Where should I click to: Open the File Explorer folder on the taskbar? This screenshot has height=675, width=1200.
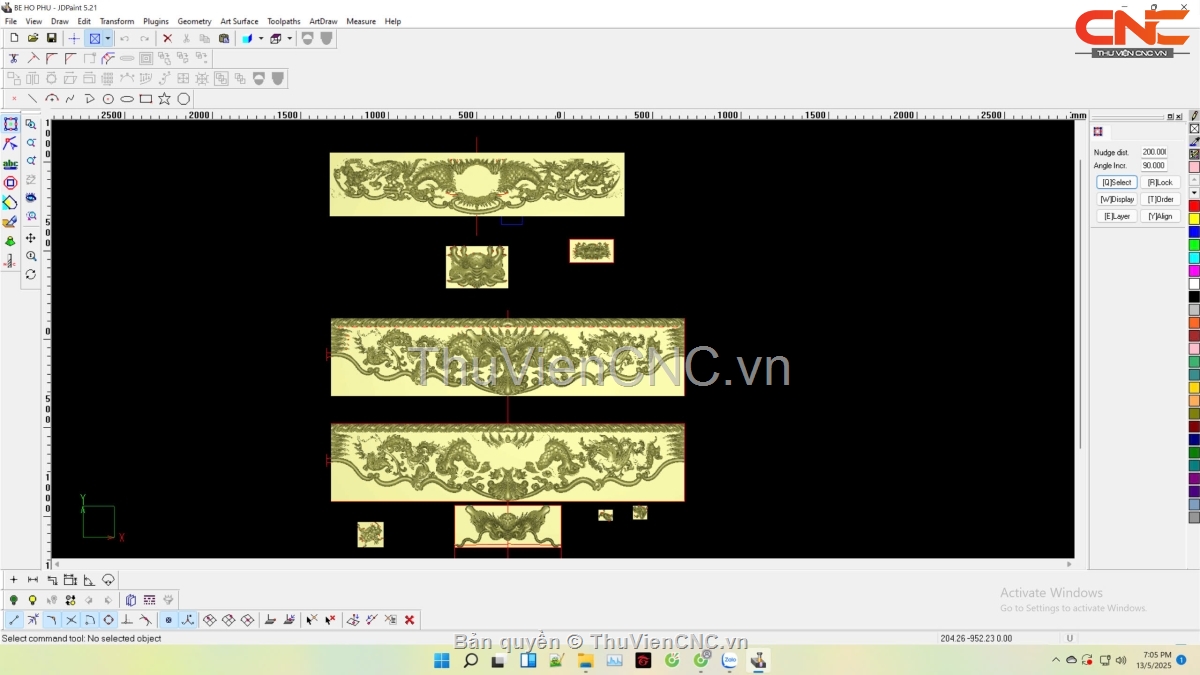[585, 660]
